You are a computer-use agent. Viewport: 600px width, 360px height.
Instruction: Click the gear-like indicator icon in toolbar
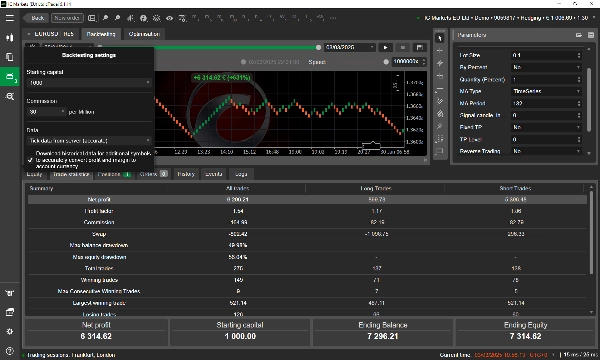point(157,18)
